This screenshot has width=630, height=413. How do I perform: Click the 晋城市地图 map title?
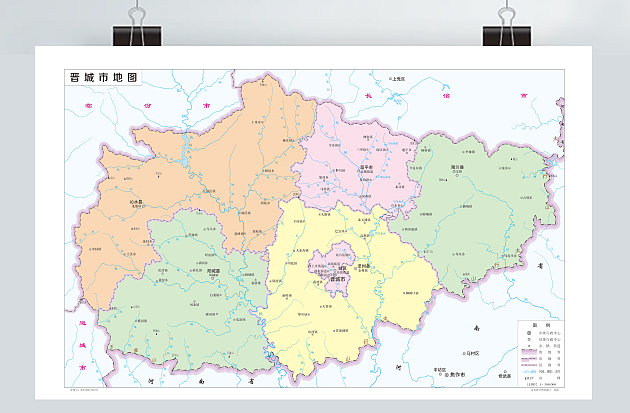pyautogui.click(x=102, y=77)
